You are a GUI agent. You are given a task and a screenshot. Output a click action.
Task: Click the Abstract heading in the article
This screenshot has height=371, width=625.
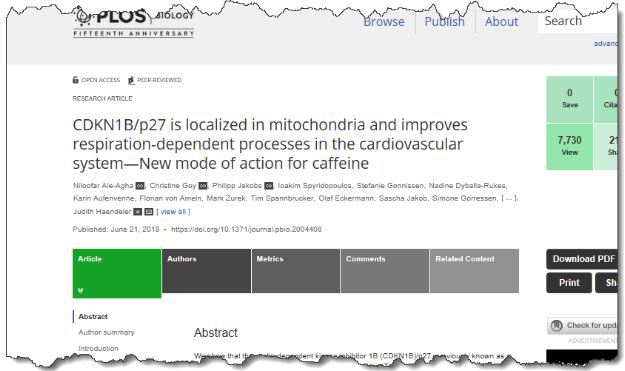(216, 333)
